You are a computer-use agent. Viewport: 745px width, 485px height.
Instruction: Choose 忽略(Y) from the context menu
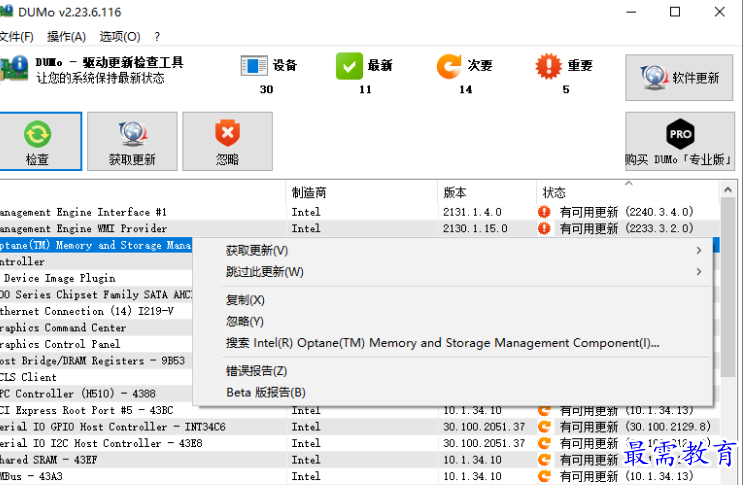point(245,321)
